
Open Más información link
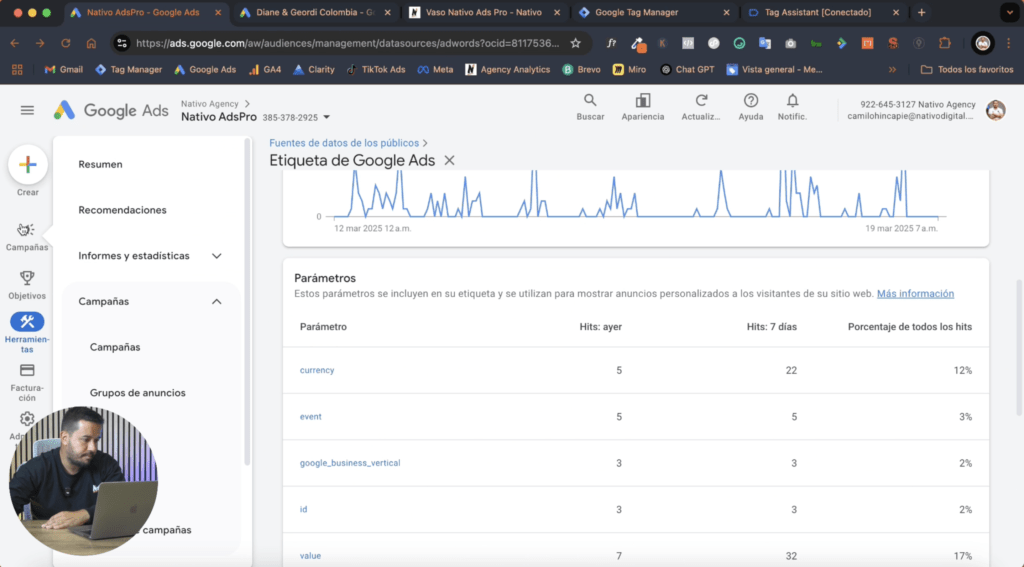[x=915, y=294]
